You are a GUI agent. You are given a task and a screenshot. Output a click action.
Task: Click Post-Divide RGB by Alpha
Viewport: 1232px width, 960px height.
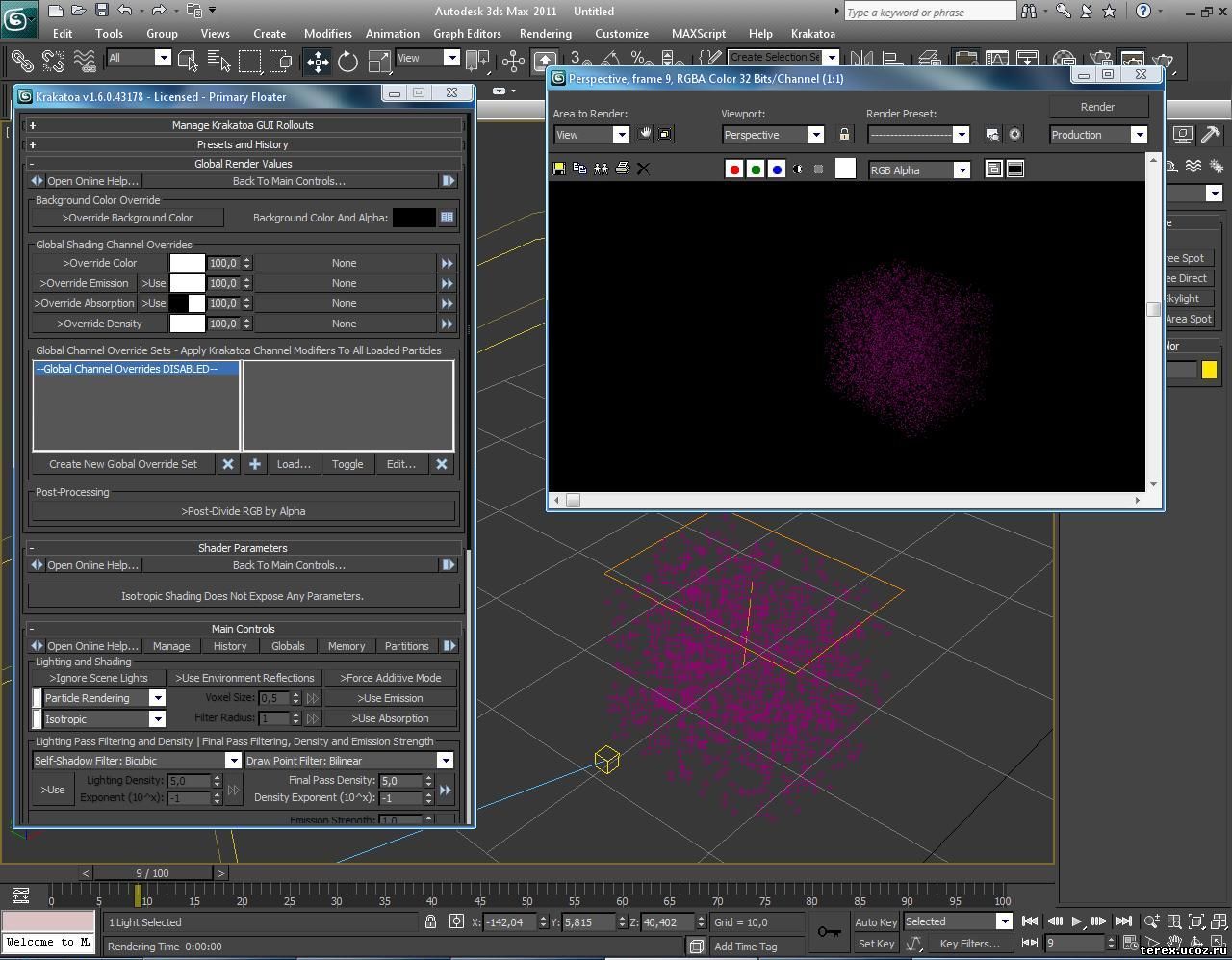(x=243, y=511)
